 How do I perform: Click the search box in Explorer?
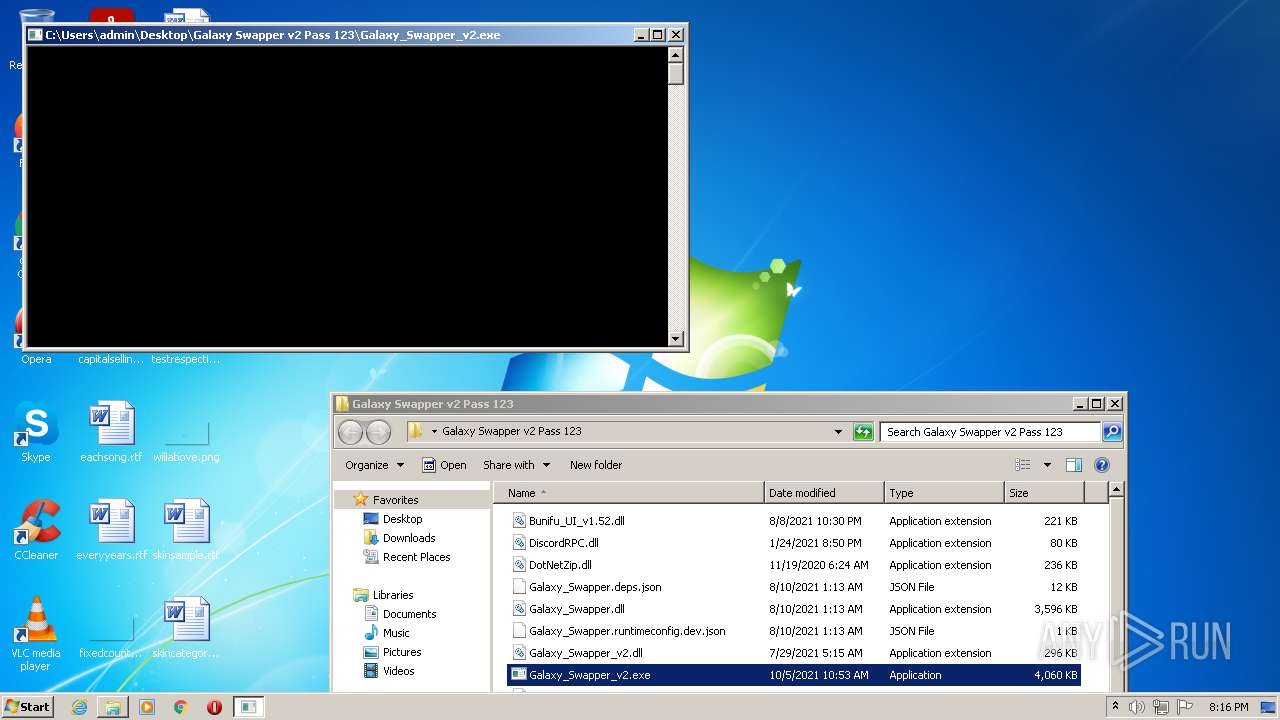click(990, 432)
